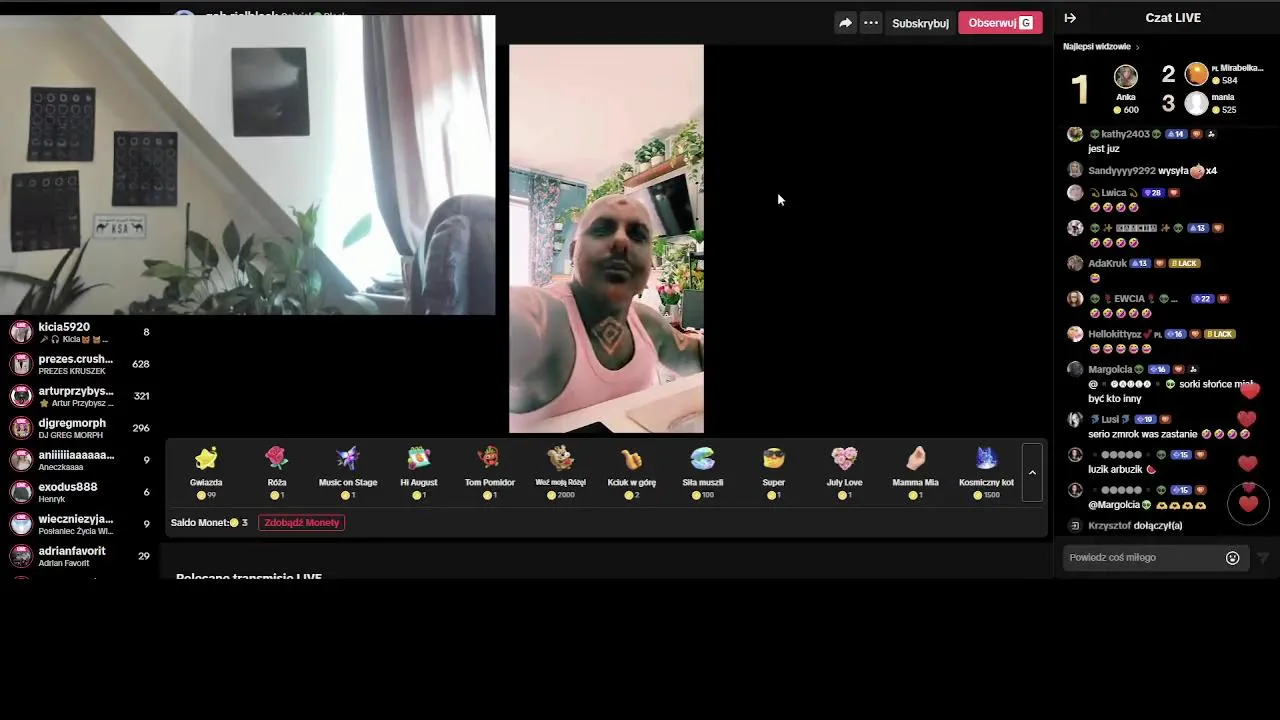Click the Czat LIVE header title
Image resolution: width=1280 pixels, height=720 pixels.
pos(1173,18)
